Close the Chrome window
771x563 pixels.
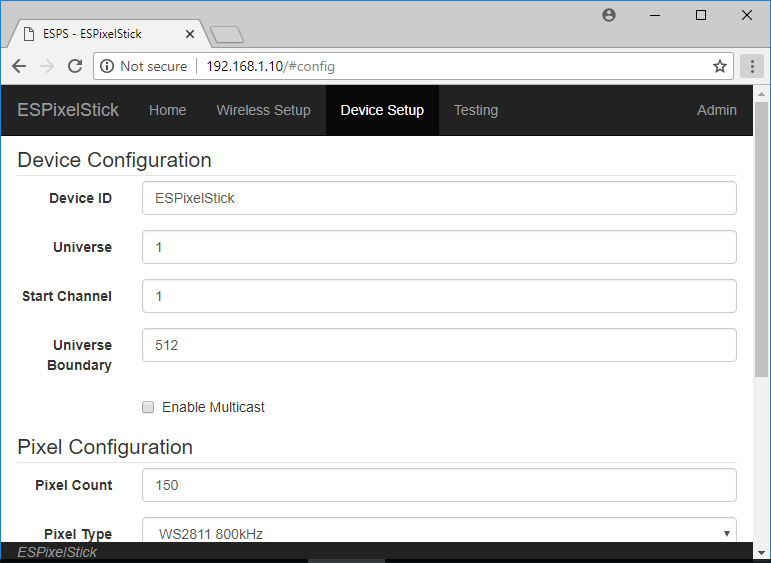coord(747,15)
